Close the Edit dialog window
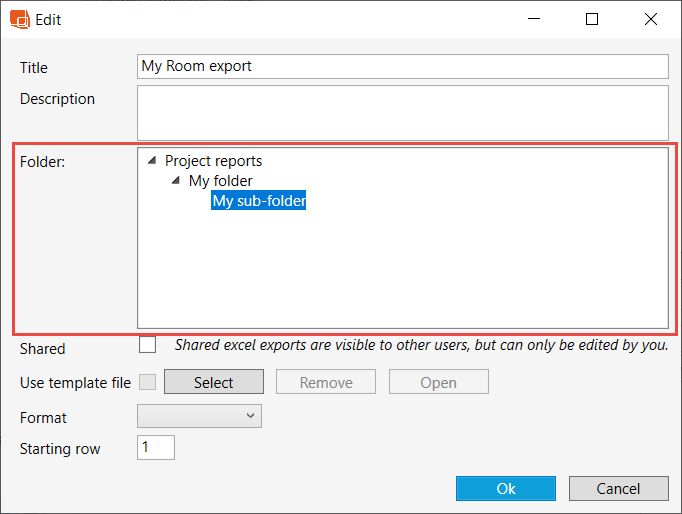Image resolution: width=682 pixels, height=514 pixels. [x=651, y=19]
